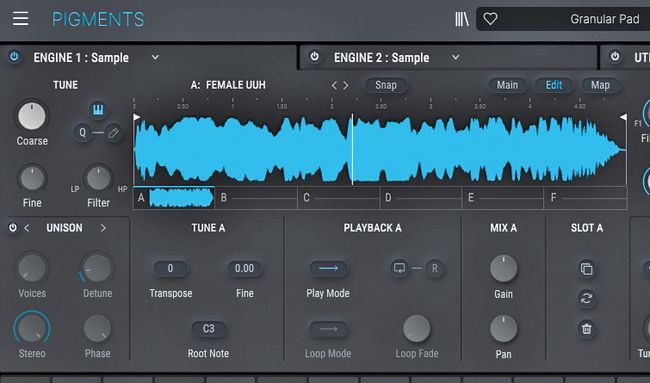Click the A: FEMALE UUH sample name
Image resolution: width=650 pixels, height=383 pixels.
pyautogui.click(x=228, y=85)
